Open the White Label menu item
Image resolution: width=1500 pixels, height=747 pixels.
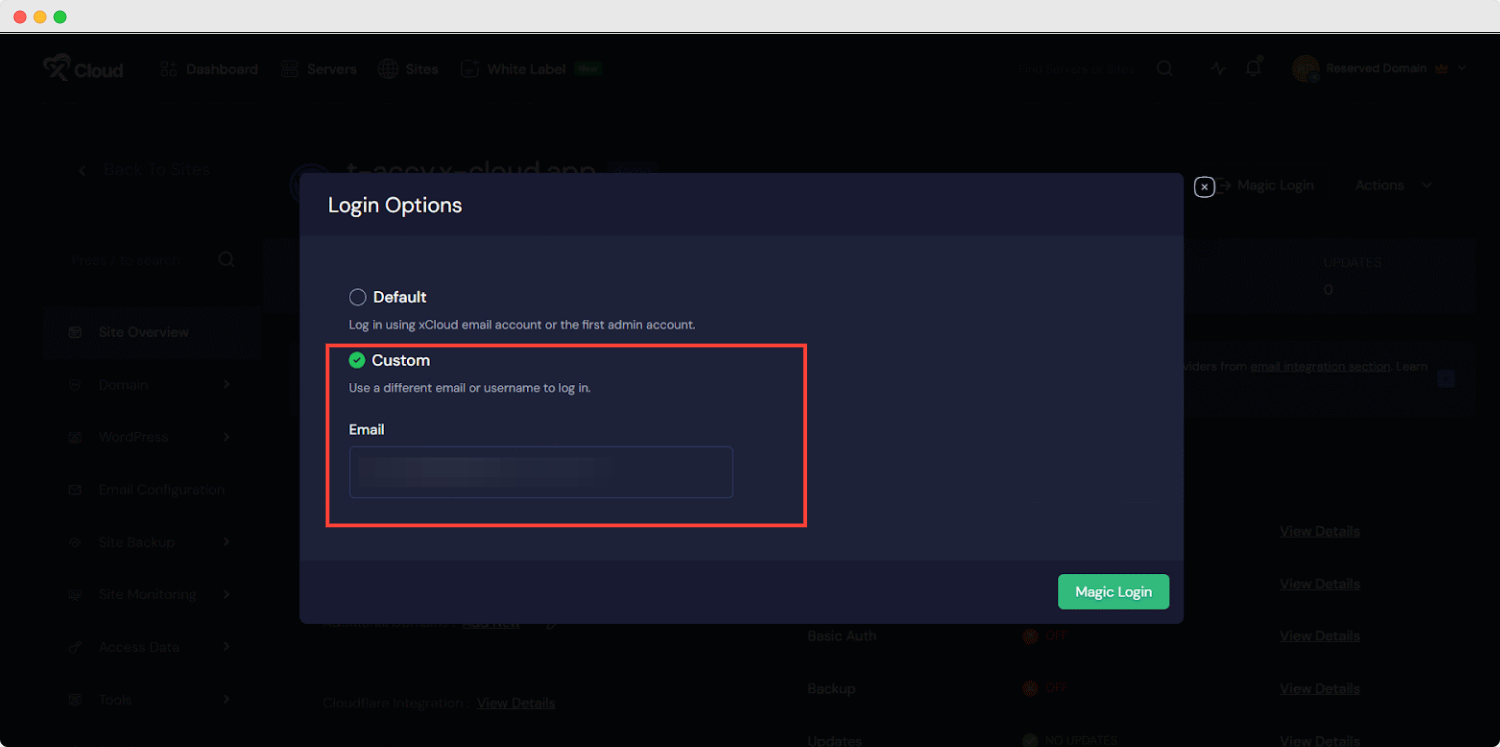pyautogui.click(x=526, y=69)
